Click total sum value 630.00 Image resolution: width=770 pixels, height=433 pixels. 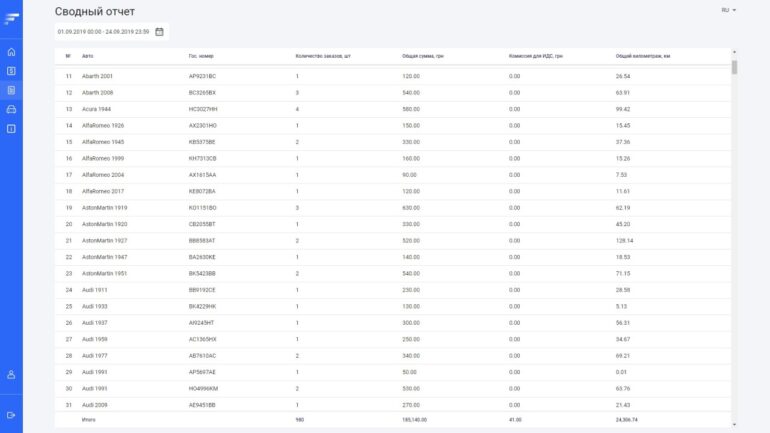click(x=411, y=208)
